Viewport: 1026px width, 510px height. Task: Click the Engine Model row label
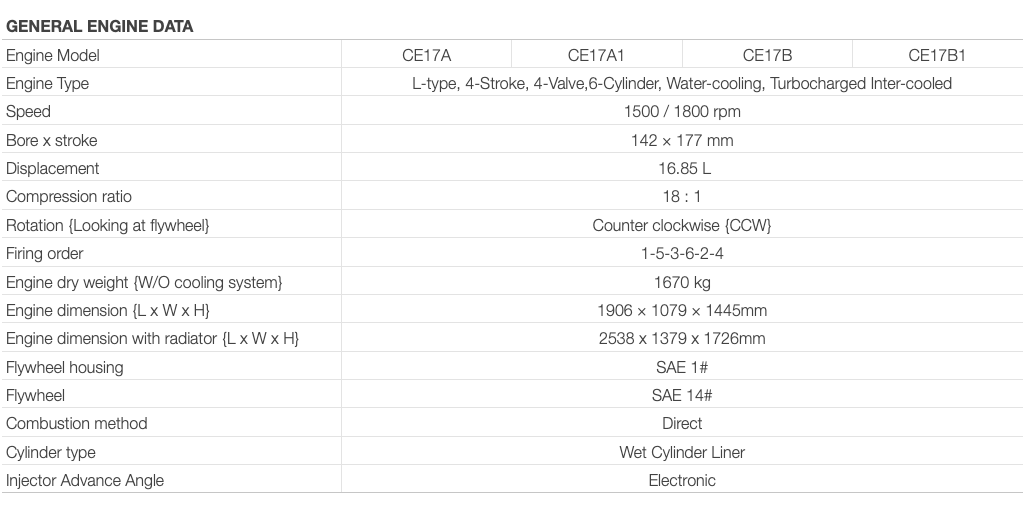pos(53,56)
